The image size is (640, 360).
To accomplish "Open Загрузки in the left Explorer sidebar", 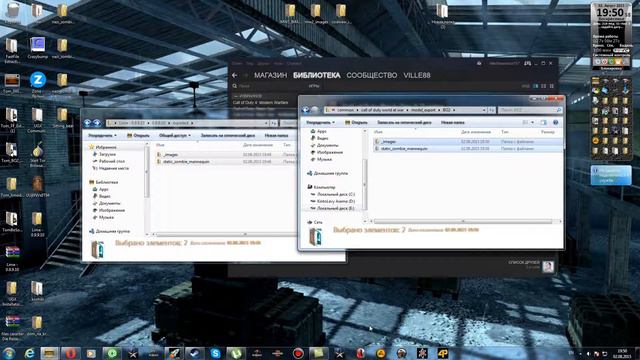I will click(107, 154).
